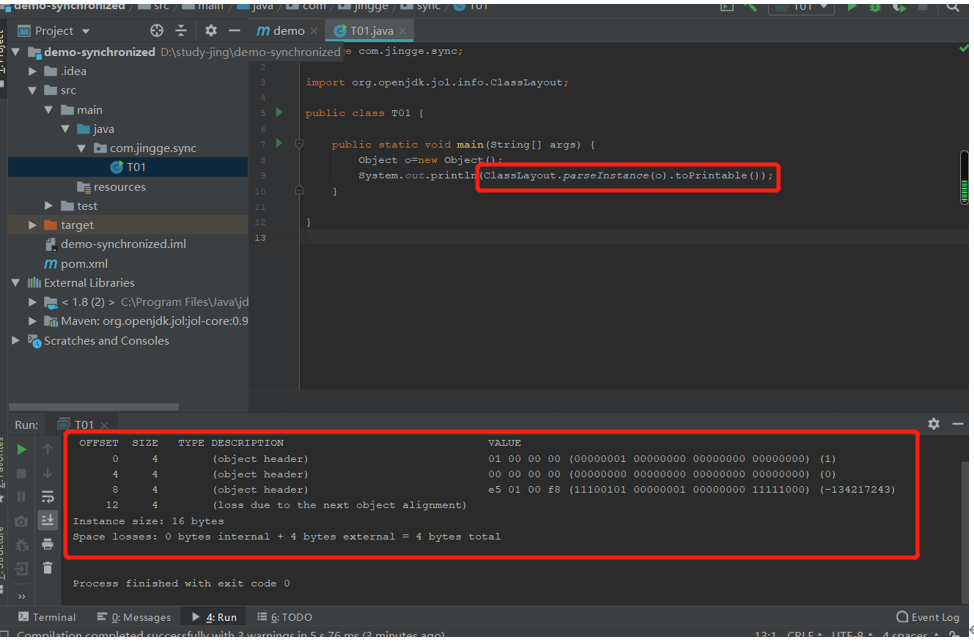Toggle fold marker at main's closing brace
Screen dimensions: 974x642
[x=299, y=190]
